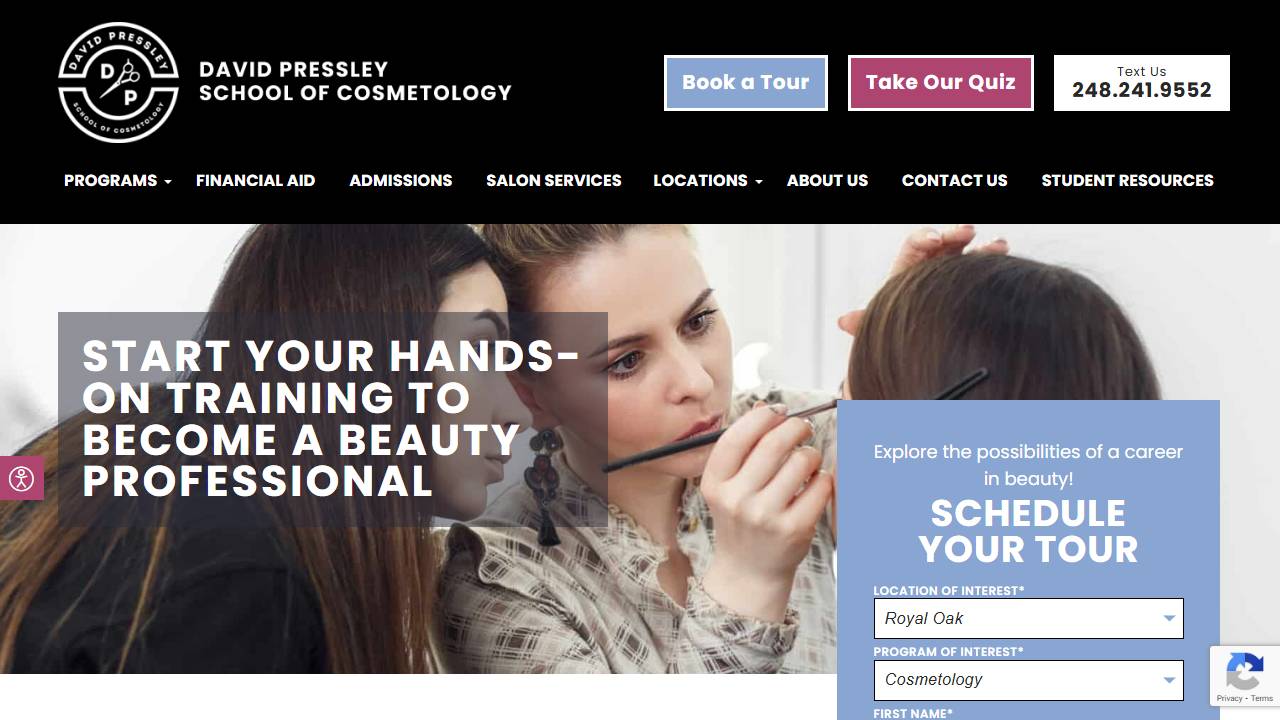Viewport: 1280px width, 720px height.
Task: Expand the Programs menu arrow
Action: [168, 181]
